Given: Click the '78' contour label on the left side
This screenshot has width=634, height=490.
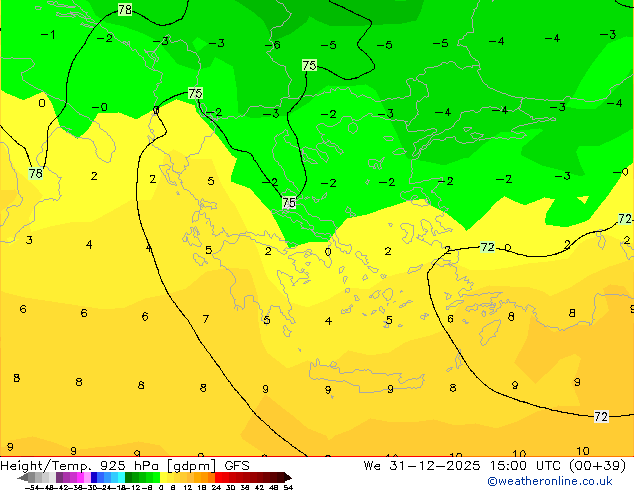Looking at the screenshot, I should [36, 173].
